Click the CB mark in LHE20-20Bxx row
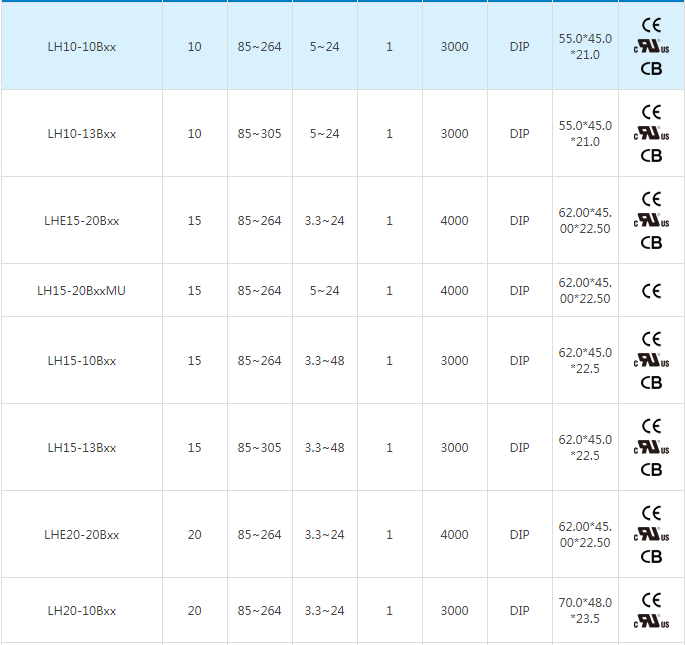685x645 pixels. click(x=651, y=557)
